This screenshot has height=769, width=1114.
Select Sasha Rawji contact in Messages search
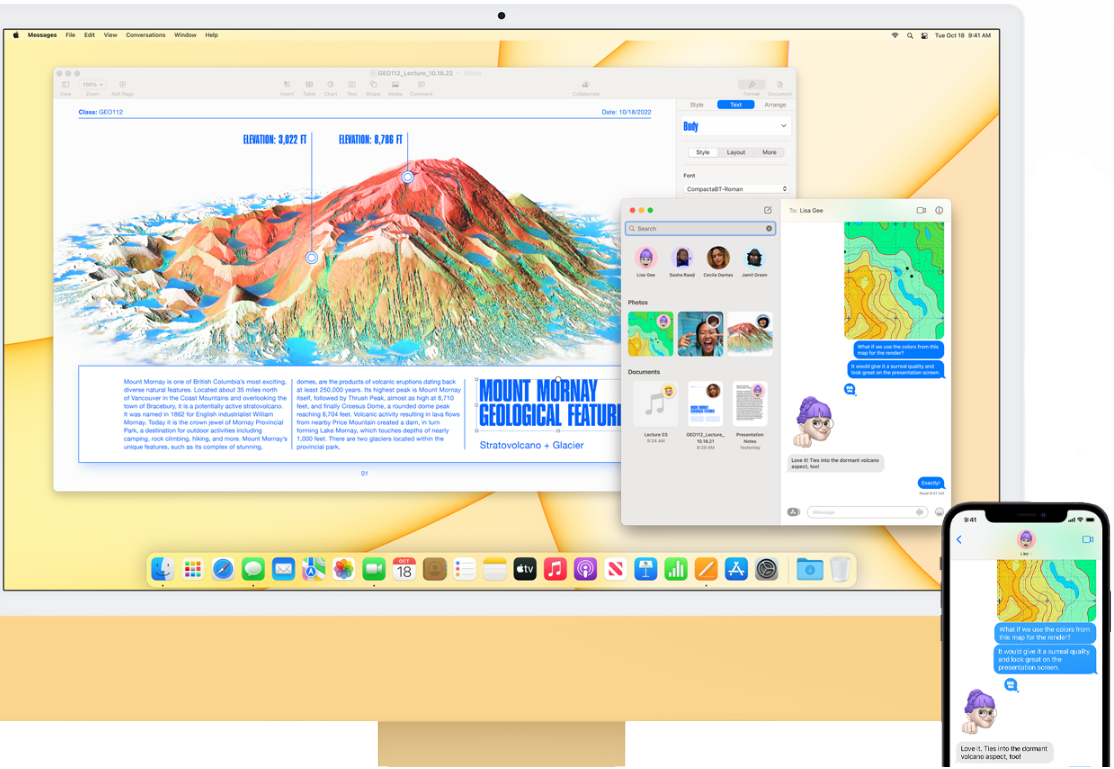(682, 262)
